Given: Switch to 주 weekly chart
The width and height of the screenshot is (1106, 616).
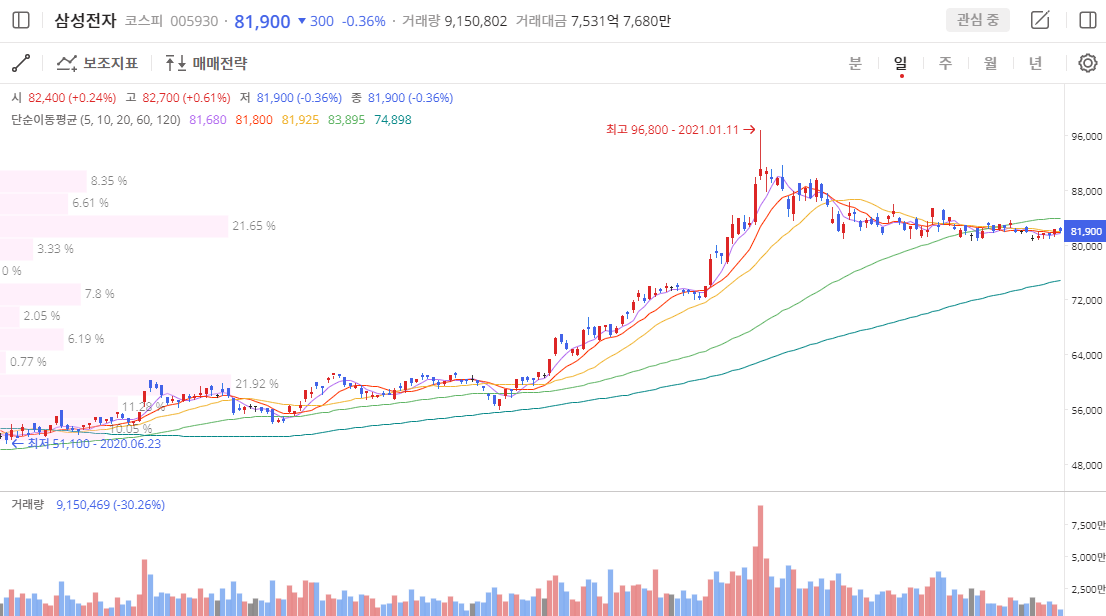Looking at the screenshot, I should [945, 63].
